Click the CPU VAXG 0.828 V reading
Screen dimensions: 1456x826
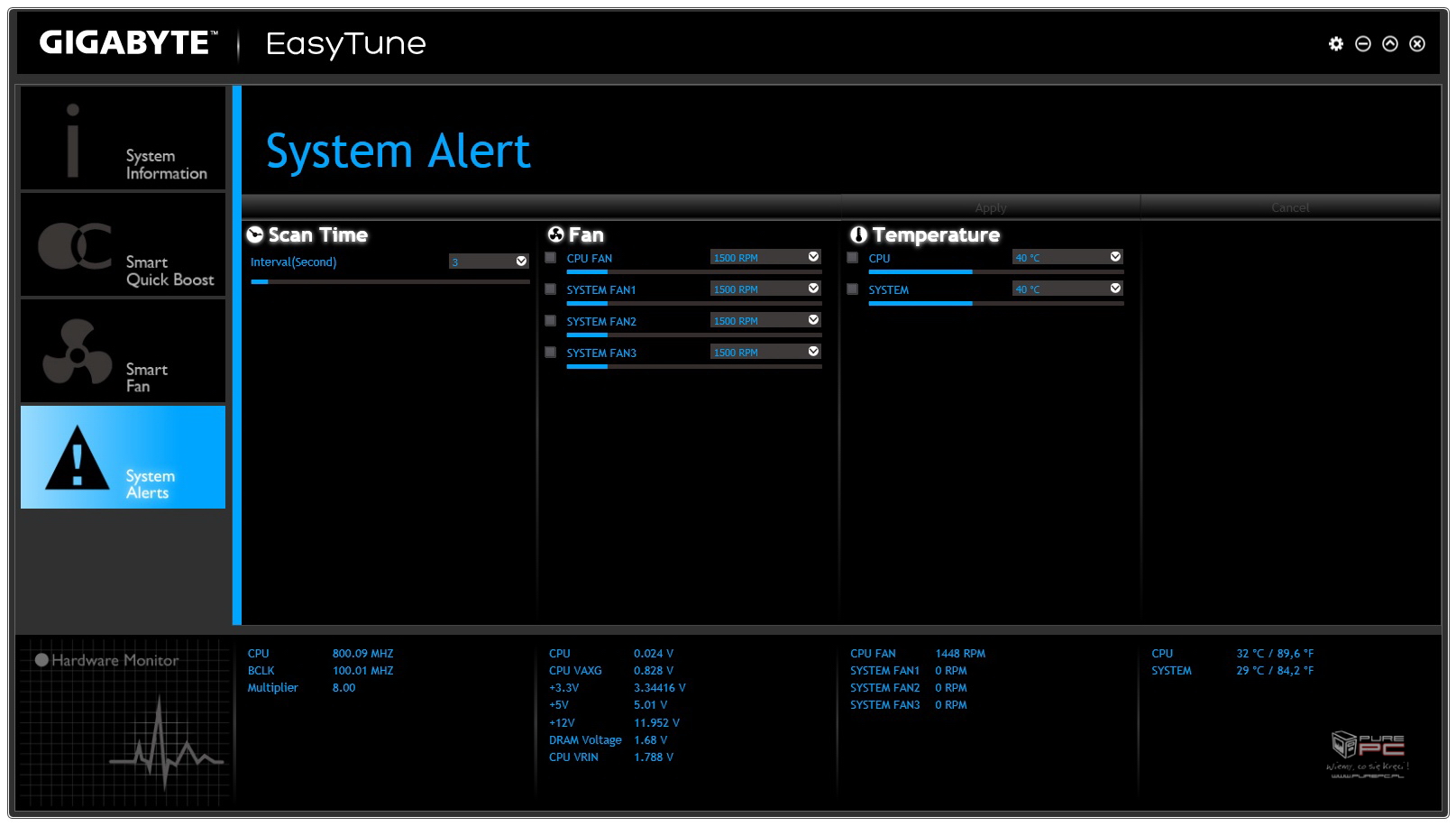[x=654, y=671]
